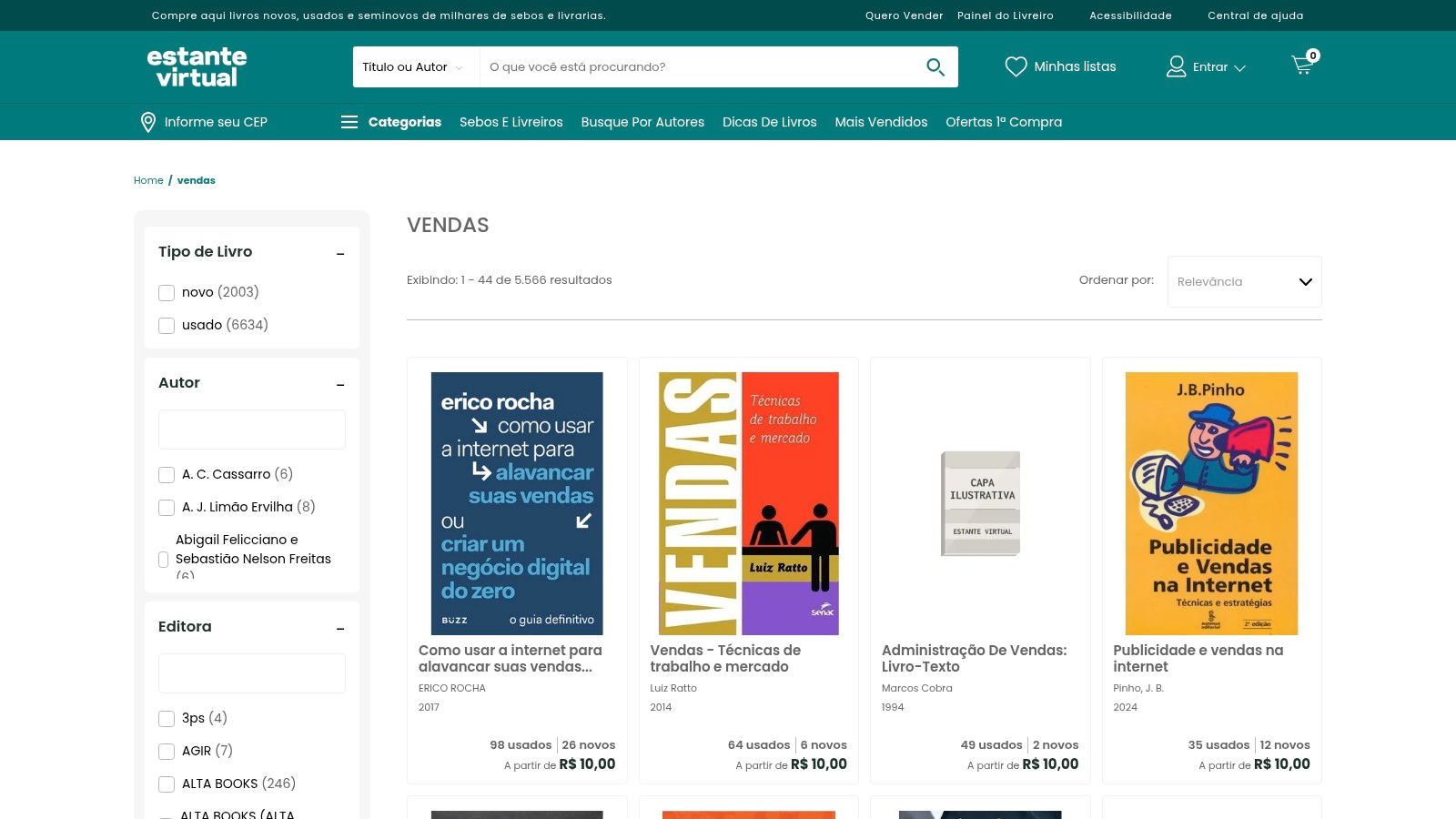Open Ofertas 1ª Compra

tap(1004, 122)
